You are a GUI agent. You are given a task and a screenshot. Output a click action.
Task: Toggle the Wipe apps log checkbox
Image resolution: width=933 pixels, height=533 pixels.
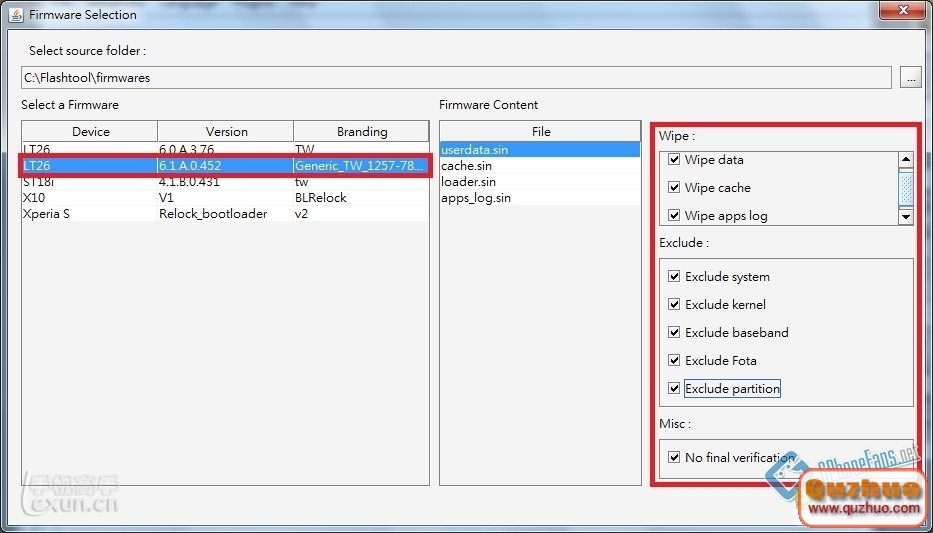click(x=674, y=215)
